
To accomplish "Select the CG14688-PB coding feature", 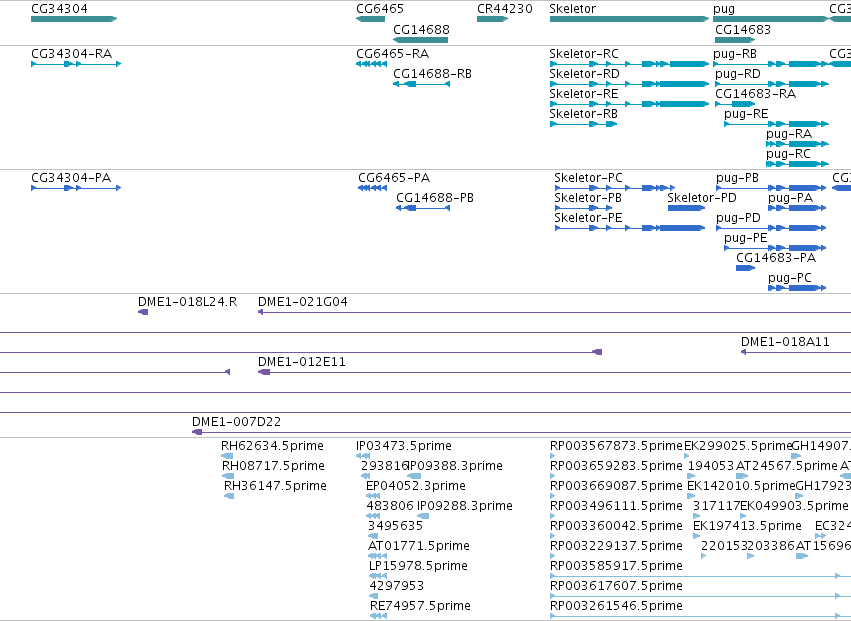I will pyautogui.click(x=423, y=208).
